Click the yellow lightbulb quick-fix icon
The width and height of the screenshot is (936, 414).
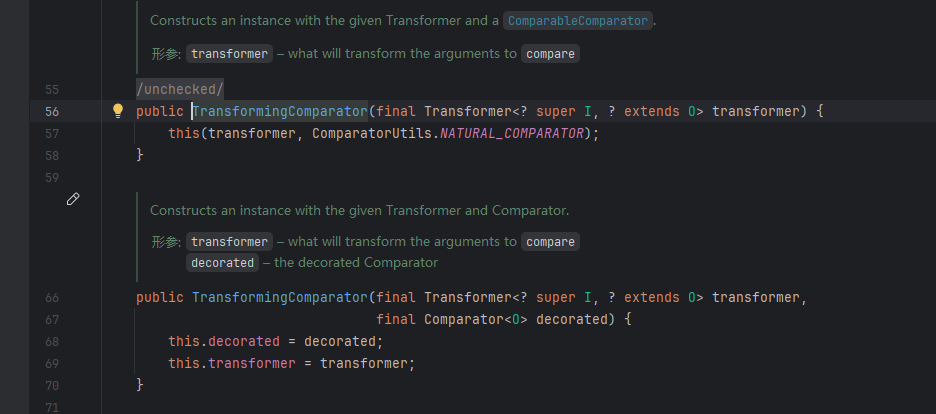(117, 111)
